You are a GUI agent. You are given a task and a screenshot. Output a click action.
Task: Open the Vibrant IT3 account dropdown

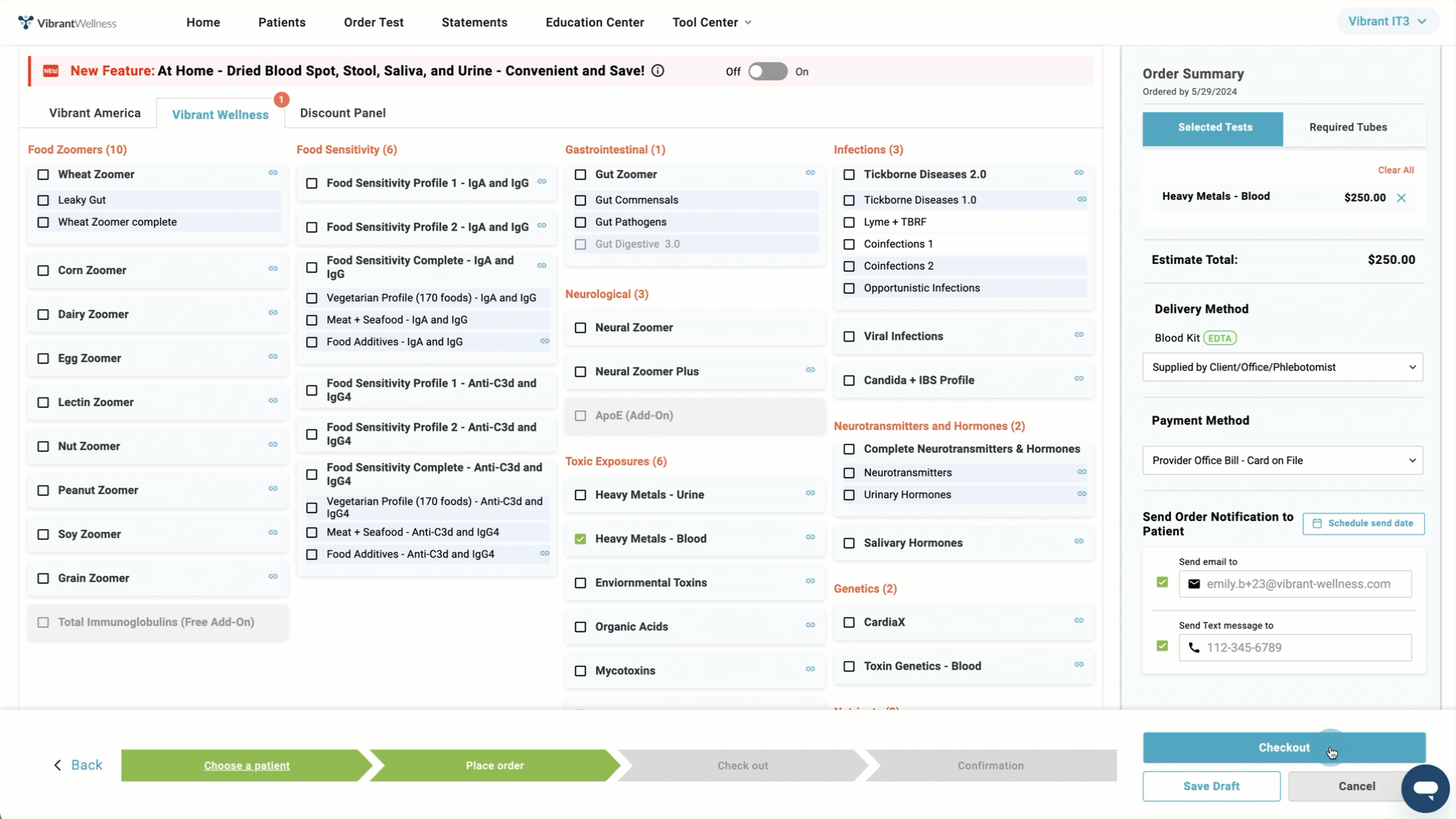coord(1387,21)
